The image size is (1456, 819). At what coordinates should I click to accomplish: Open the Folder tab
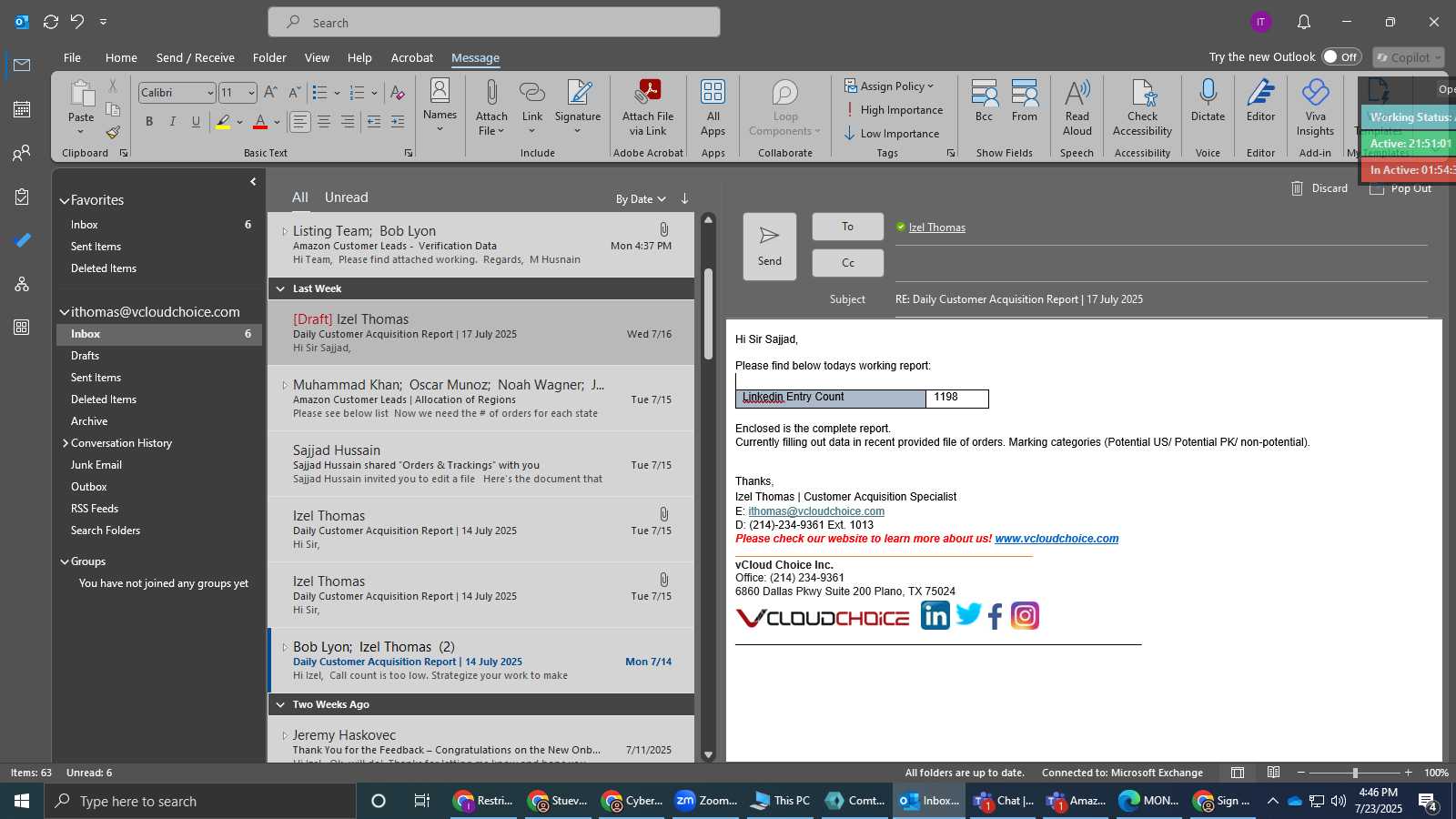[269, 57]
